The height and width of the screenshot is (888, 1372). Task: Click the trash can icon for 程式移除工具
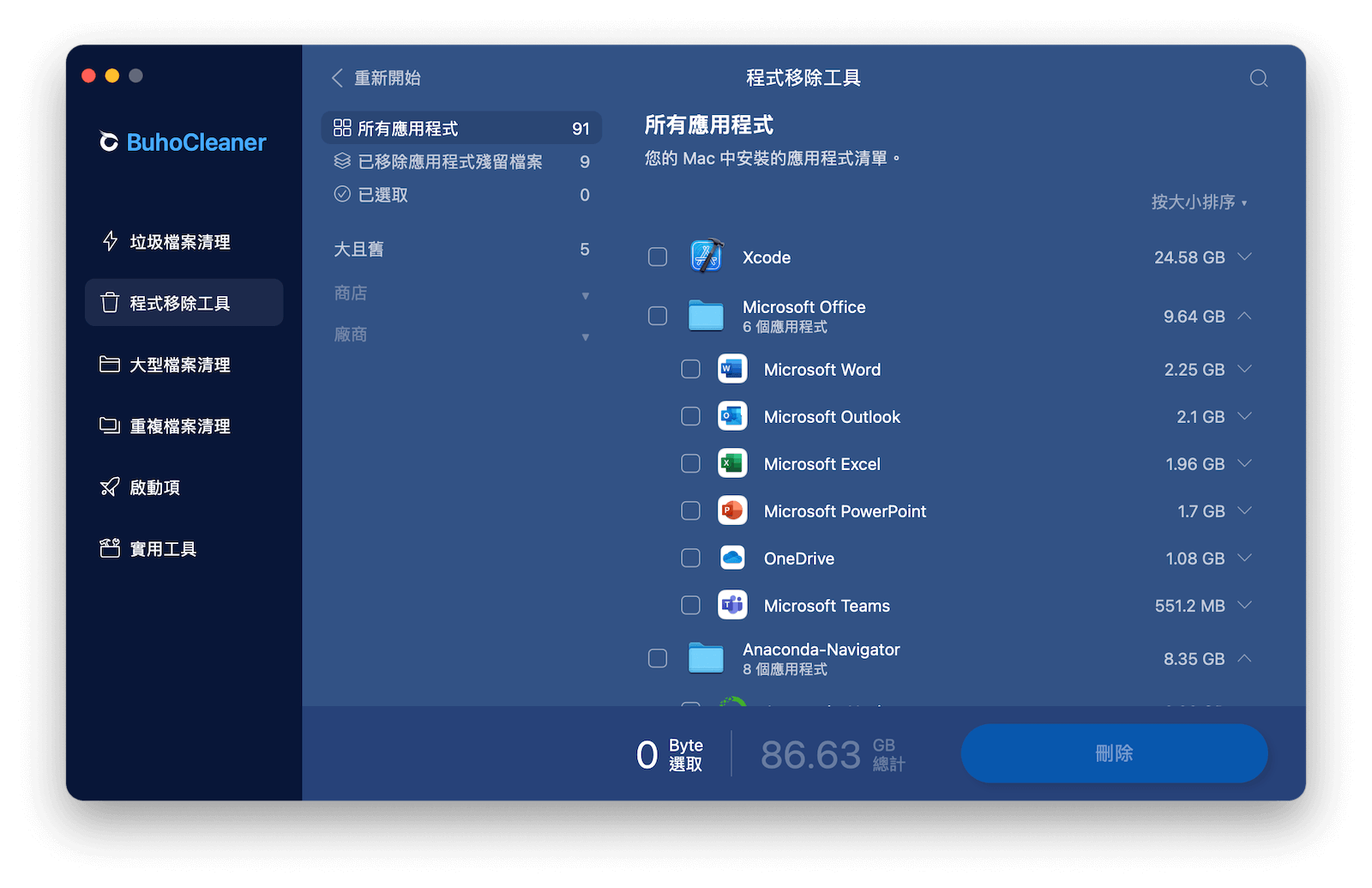pyautogui.click(x=110, y=303)
